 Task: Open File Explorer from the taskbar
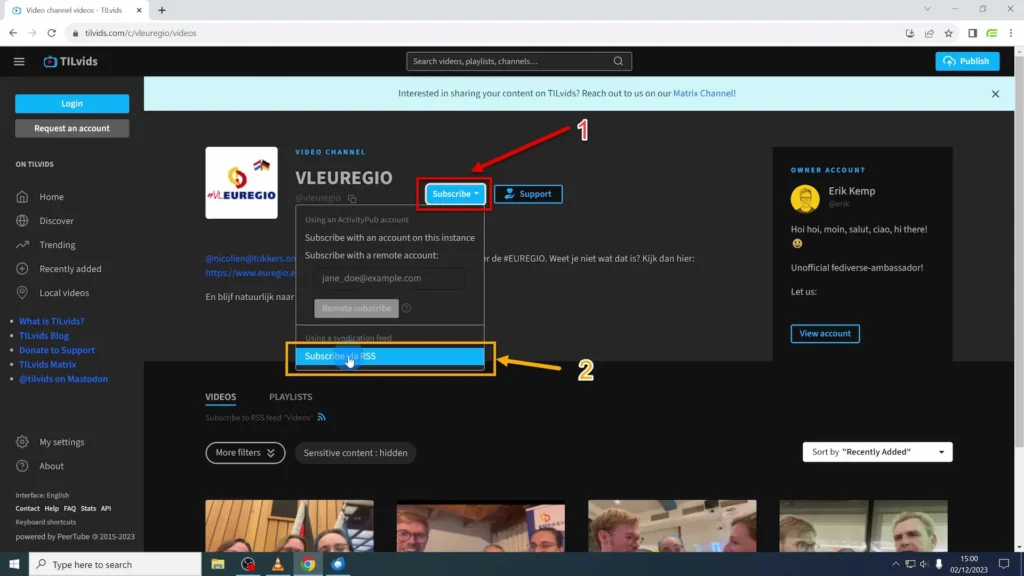tap(217, 564)
